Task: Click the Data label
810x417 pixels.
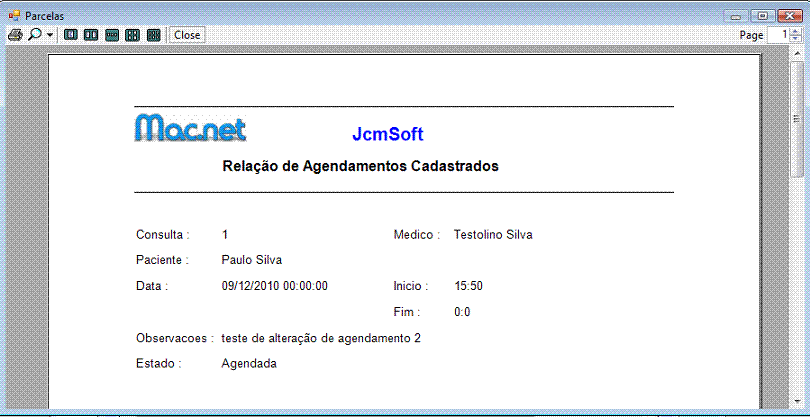Action: point(152,286)
